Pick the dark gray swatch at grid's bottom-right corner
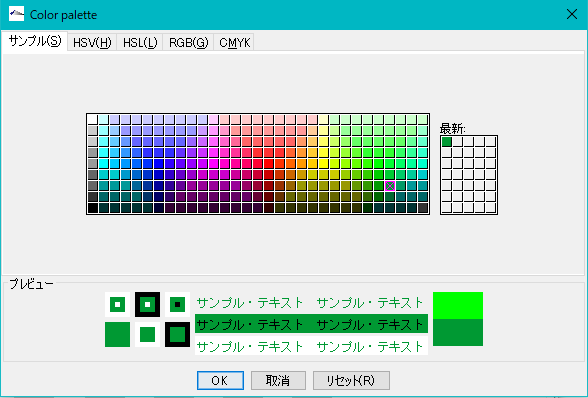The height and width of the screenshot is (398, 588). tap(423, 208)
